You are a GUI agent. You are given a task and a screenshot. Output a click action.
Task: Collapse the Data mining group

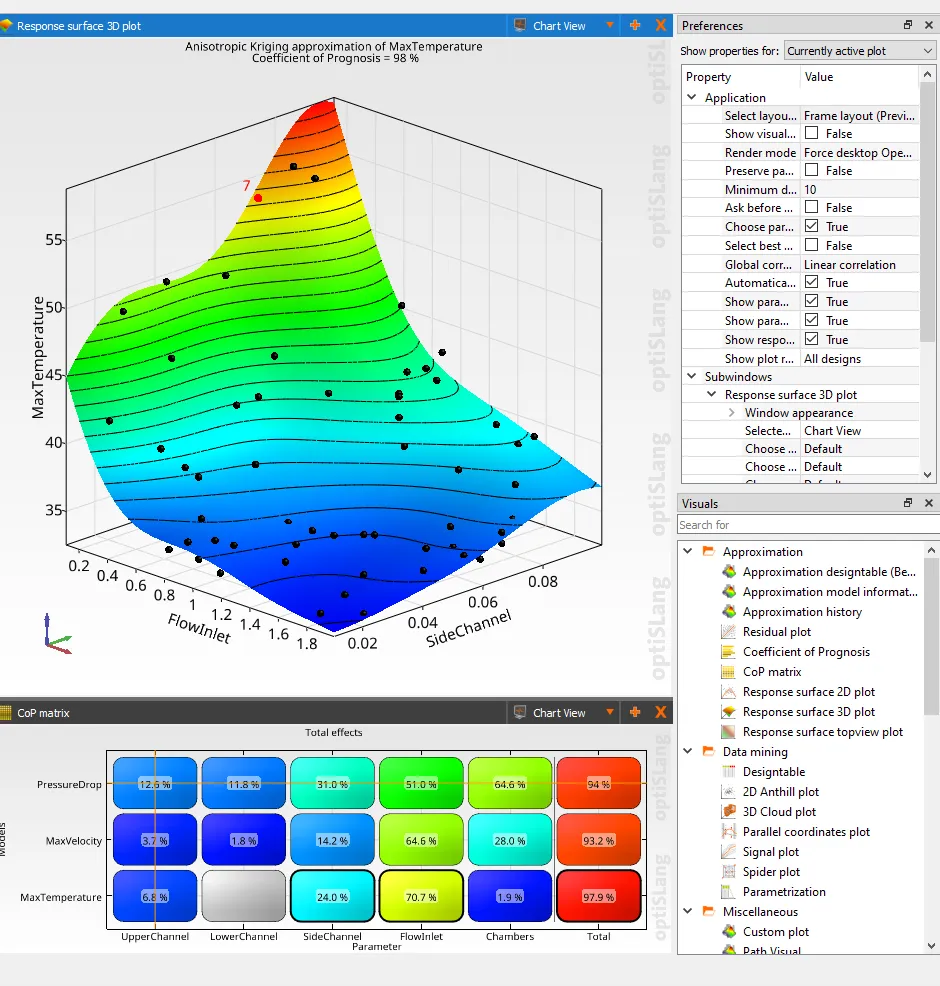point(689,751)
